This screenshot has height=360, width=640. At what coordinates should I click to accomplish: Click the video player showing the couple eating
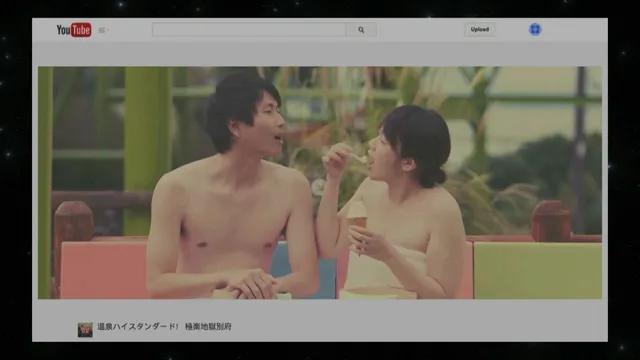320,182
